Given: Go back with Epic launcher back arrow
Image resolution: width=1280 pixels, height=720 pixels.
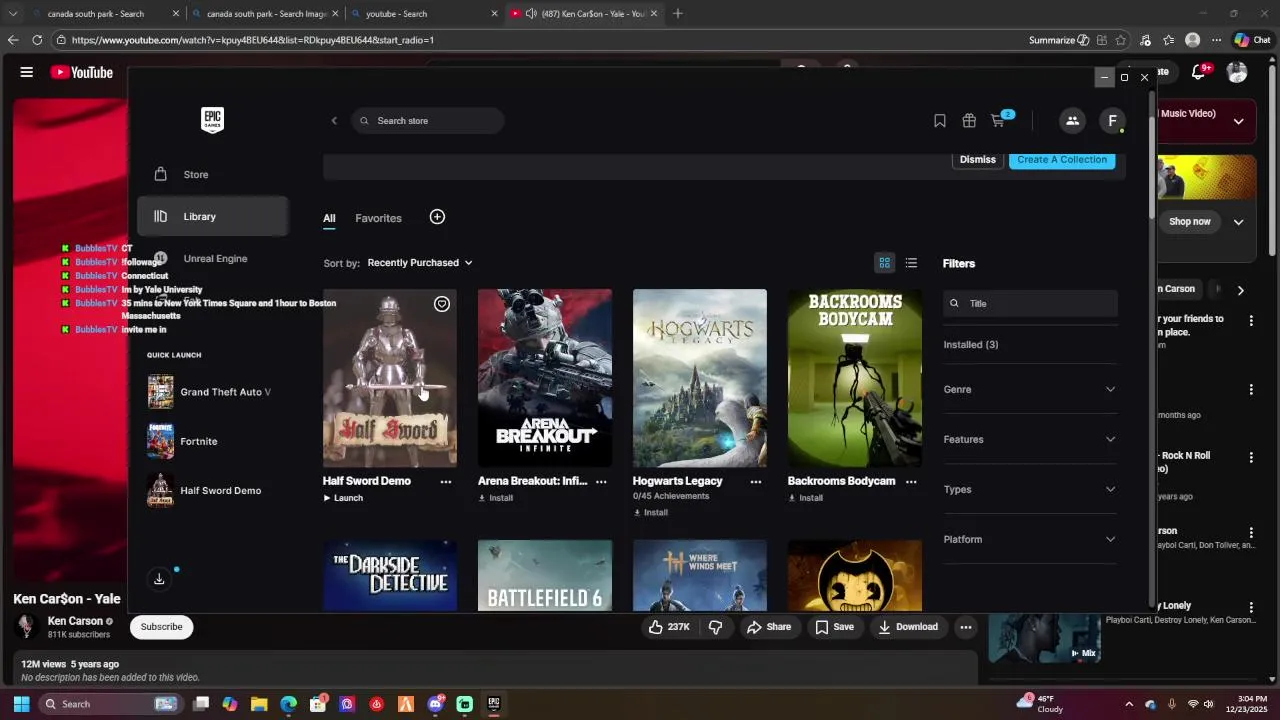Looking at the screenshot, I should (x=334, y=121).
